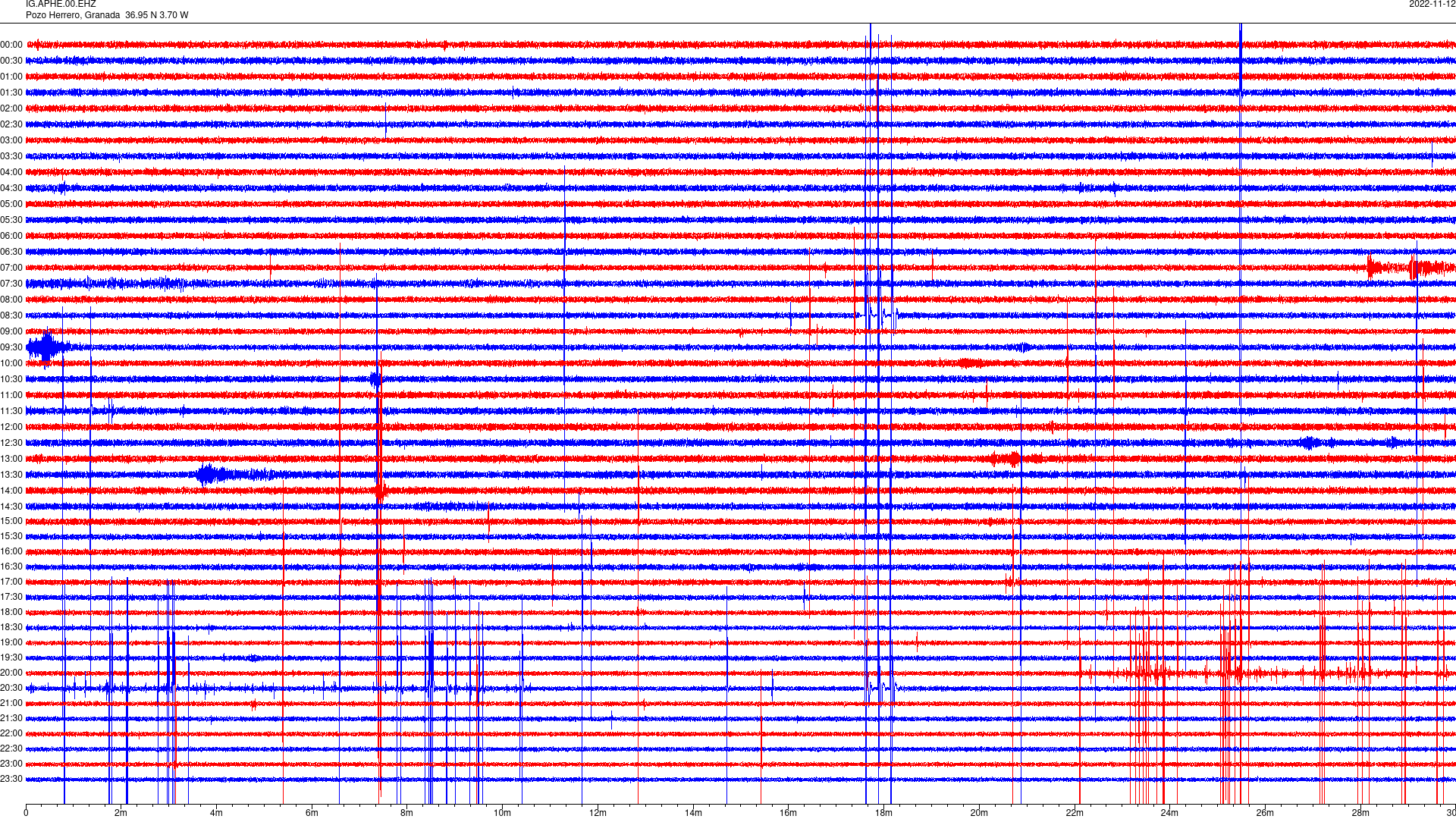The width and height of the screenshot is (1456, 819).
Task: Select the 03:00 time row label
Action: pyautogui.click(x=11, y=140)
